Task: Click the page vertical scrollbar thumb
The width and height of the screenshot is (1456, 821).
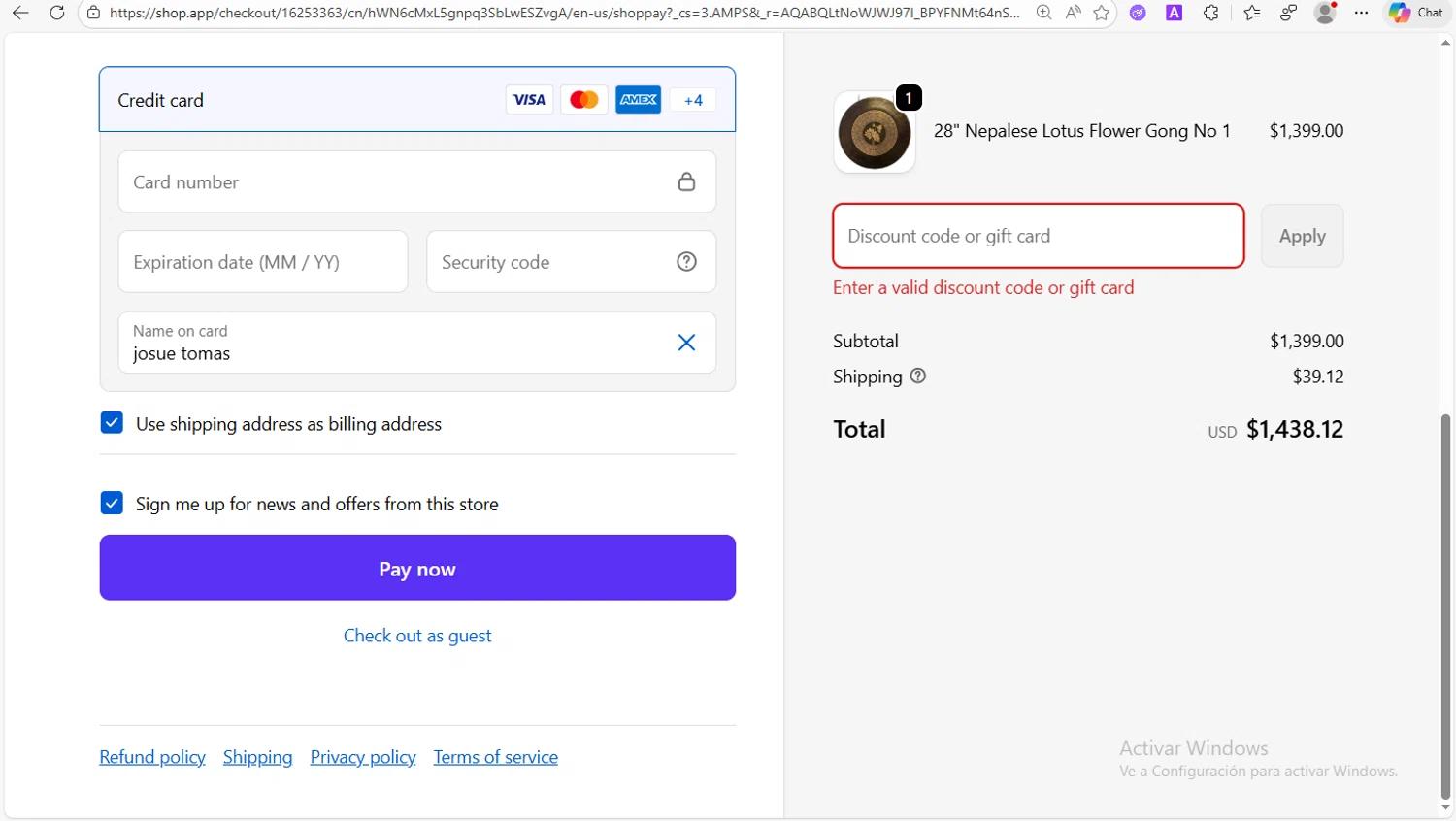Action: [1445, 607]
